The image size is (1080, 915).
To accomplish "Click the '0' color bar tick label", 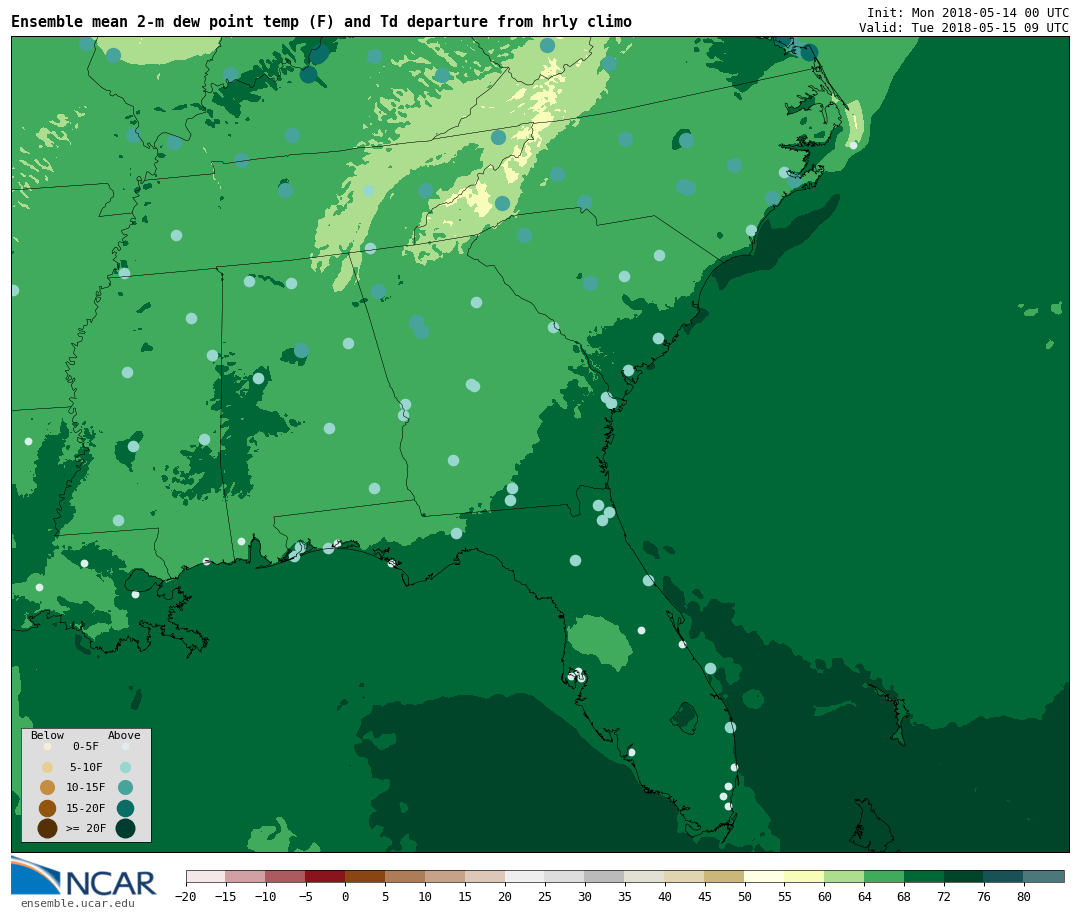I will (346, 896).
